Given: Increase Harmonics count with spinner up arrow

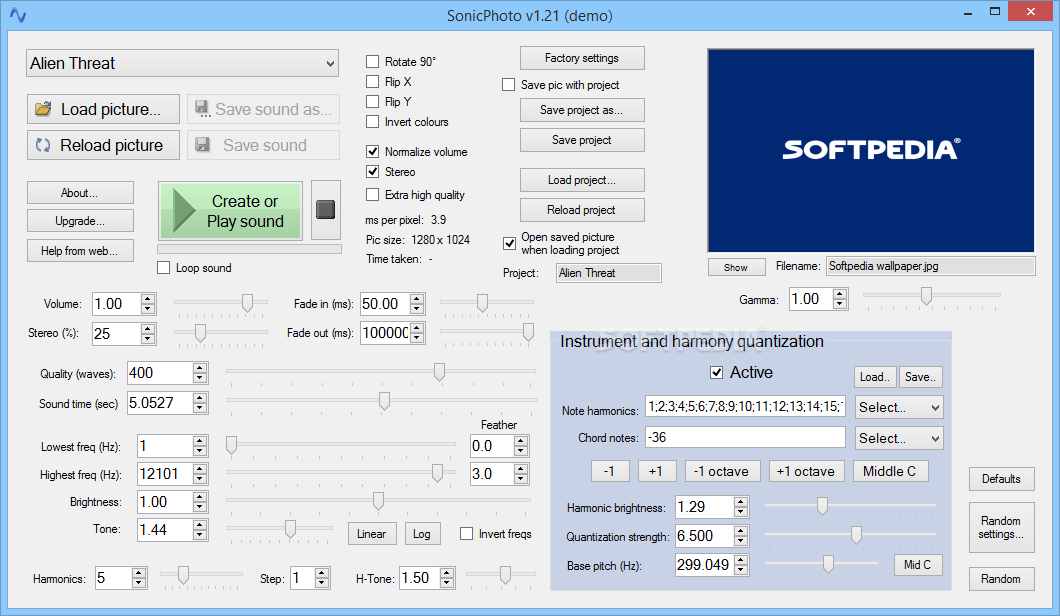Looking at the screenshot, I should (x=139, y=573).
